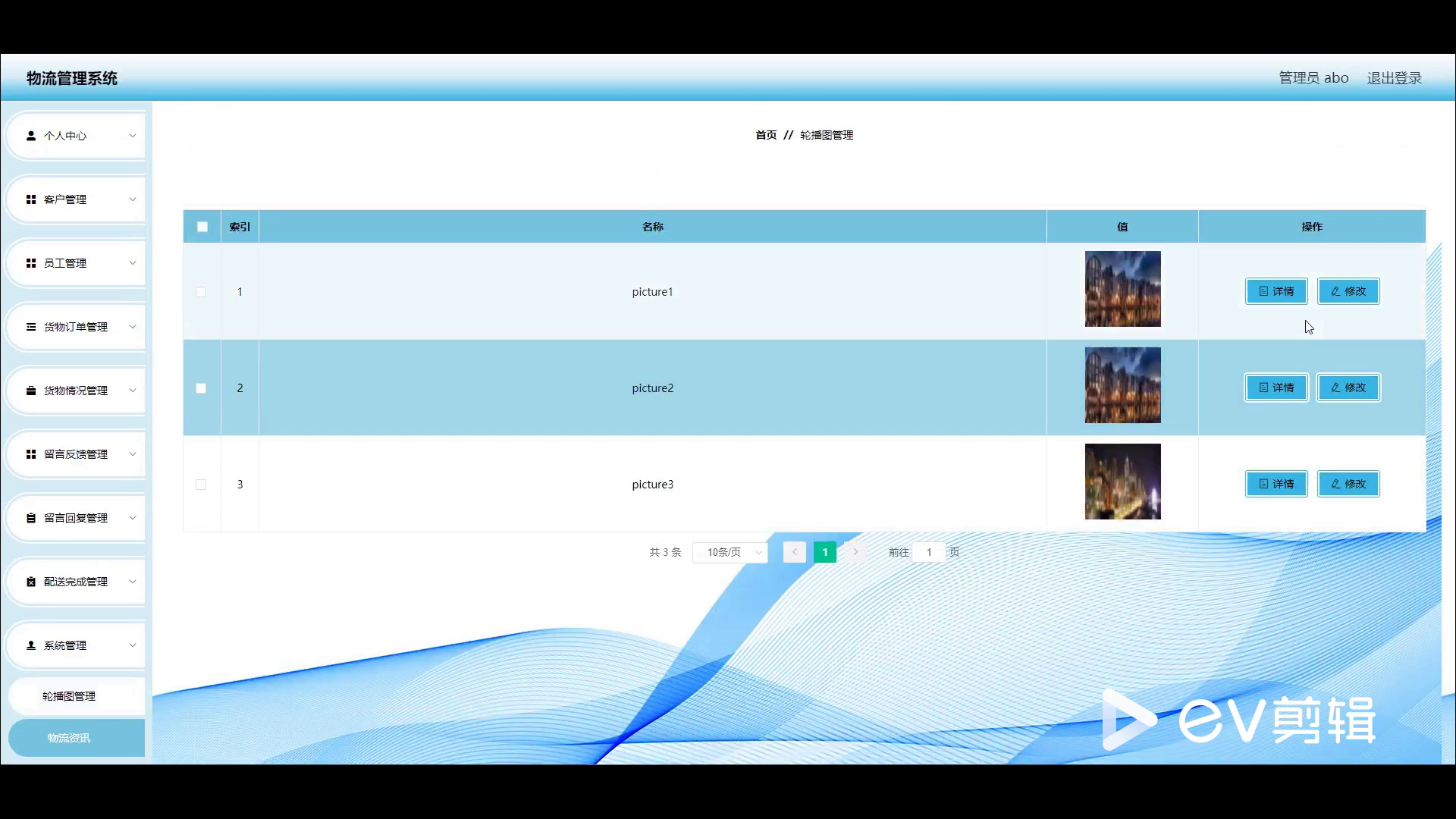Open the 货物订单管理 menu label
The height and width of the screenshot is (819, 1456).
(76, 327)
